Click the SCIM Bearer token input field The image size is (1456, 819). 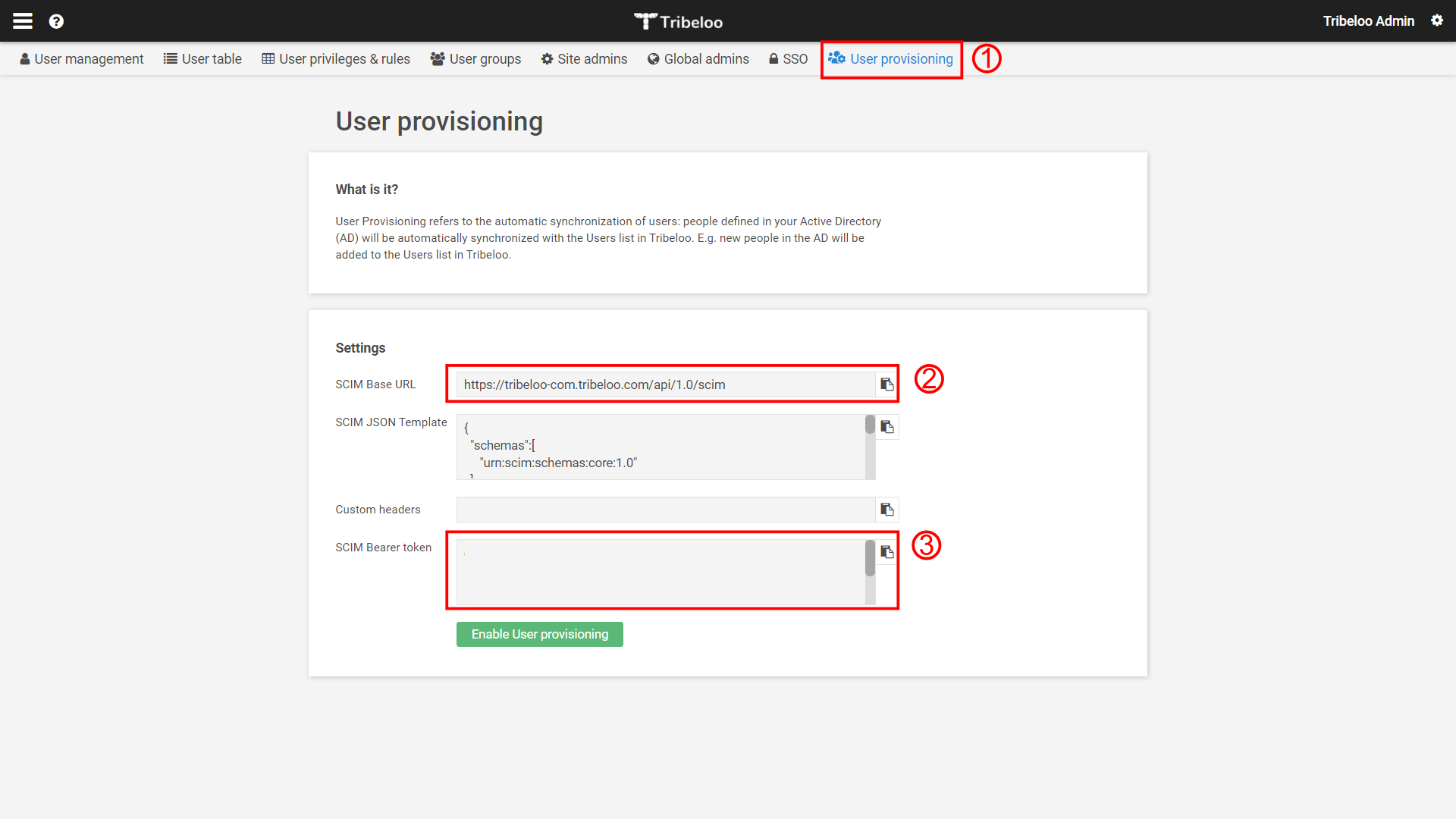[665, 570]
